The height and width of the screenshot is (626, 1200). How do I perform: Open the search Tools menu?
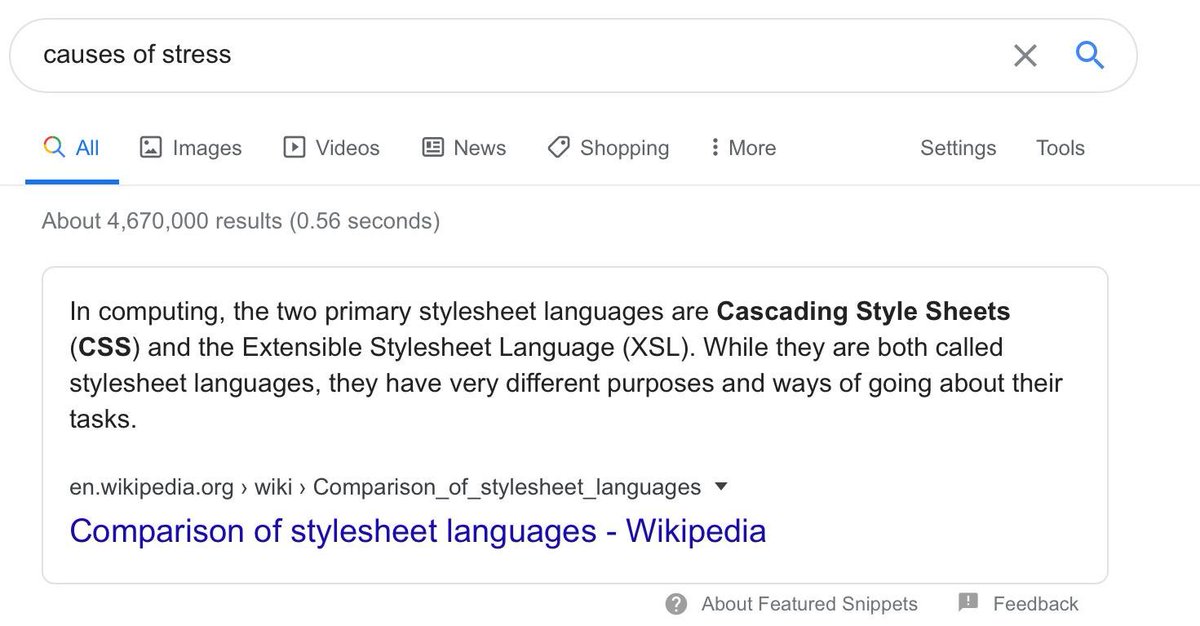pos(1060,148)
